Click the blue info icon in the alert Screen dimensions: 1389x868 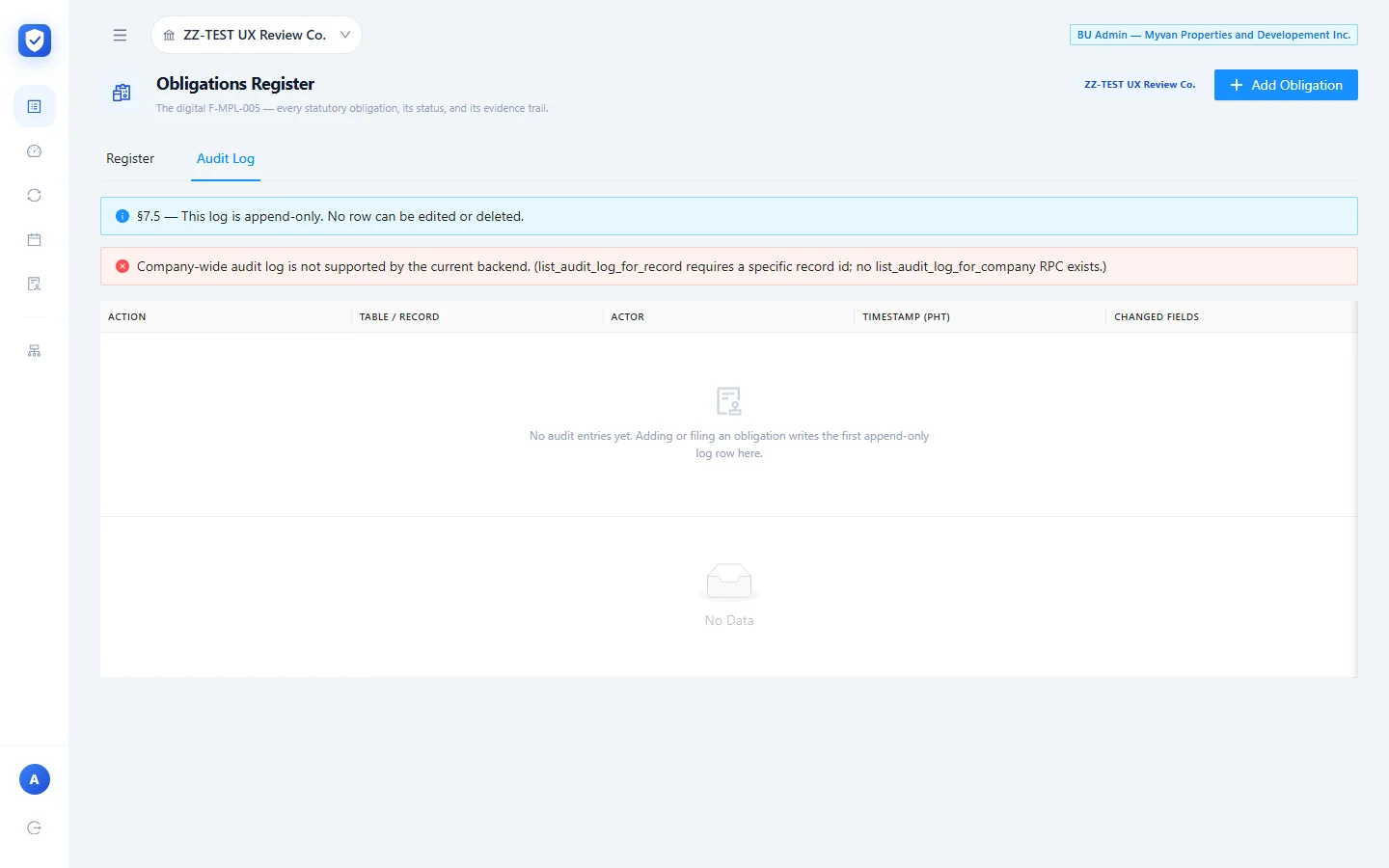click(123, 216)
